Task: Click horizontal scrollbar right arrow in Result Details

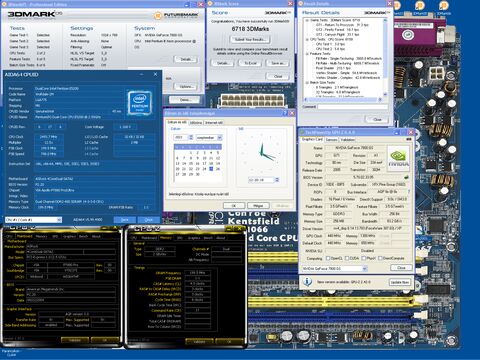Action: [380, 99]
